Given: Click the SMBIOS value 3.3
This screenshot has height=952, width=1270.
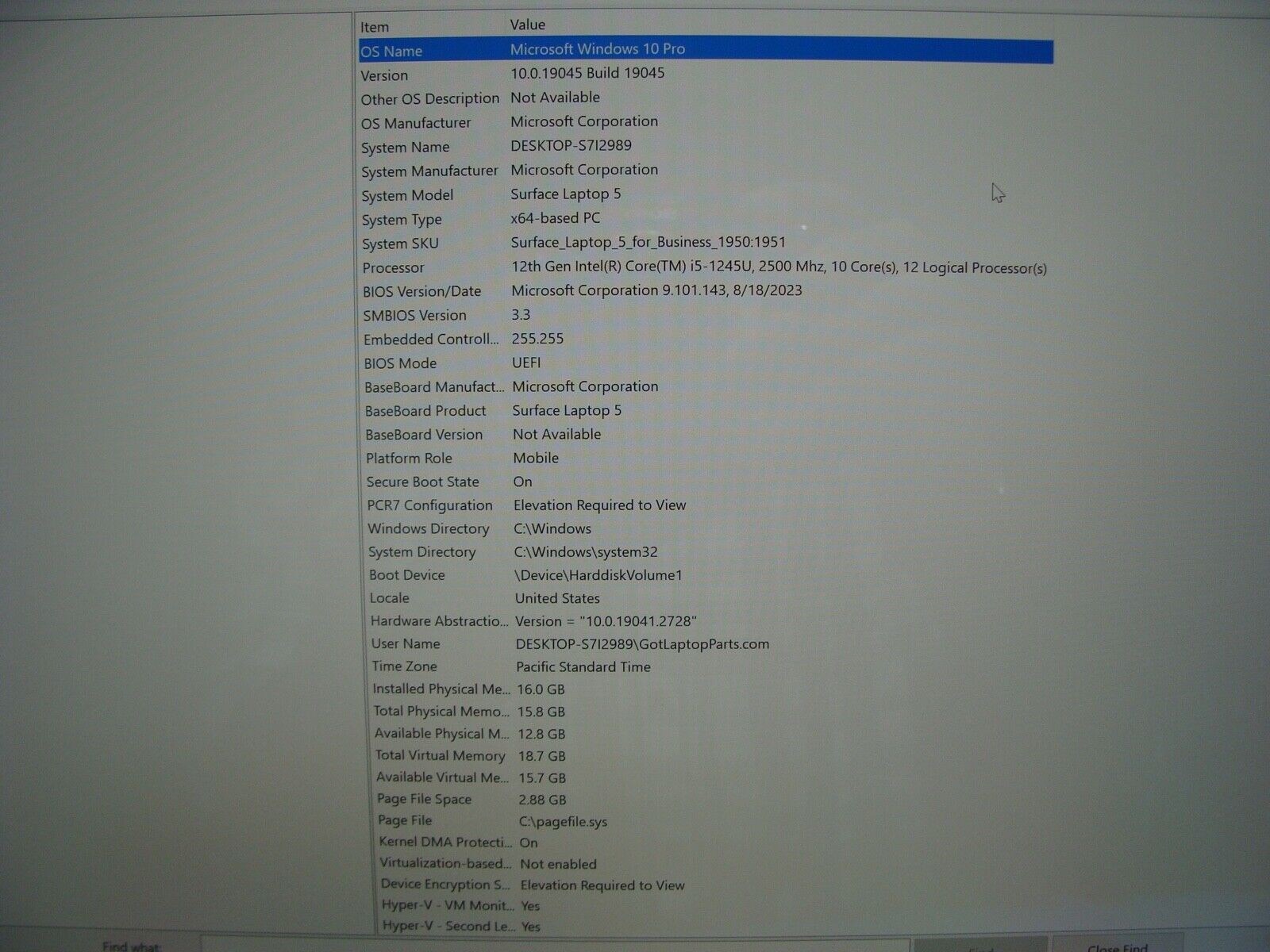Looking at the screenshot, I should [521, 315].
